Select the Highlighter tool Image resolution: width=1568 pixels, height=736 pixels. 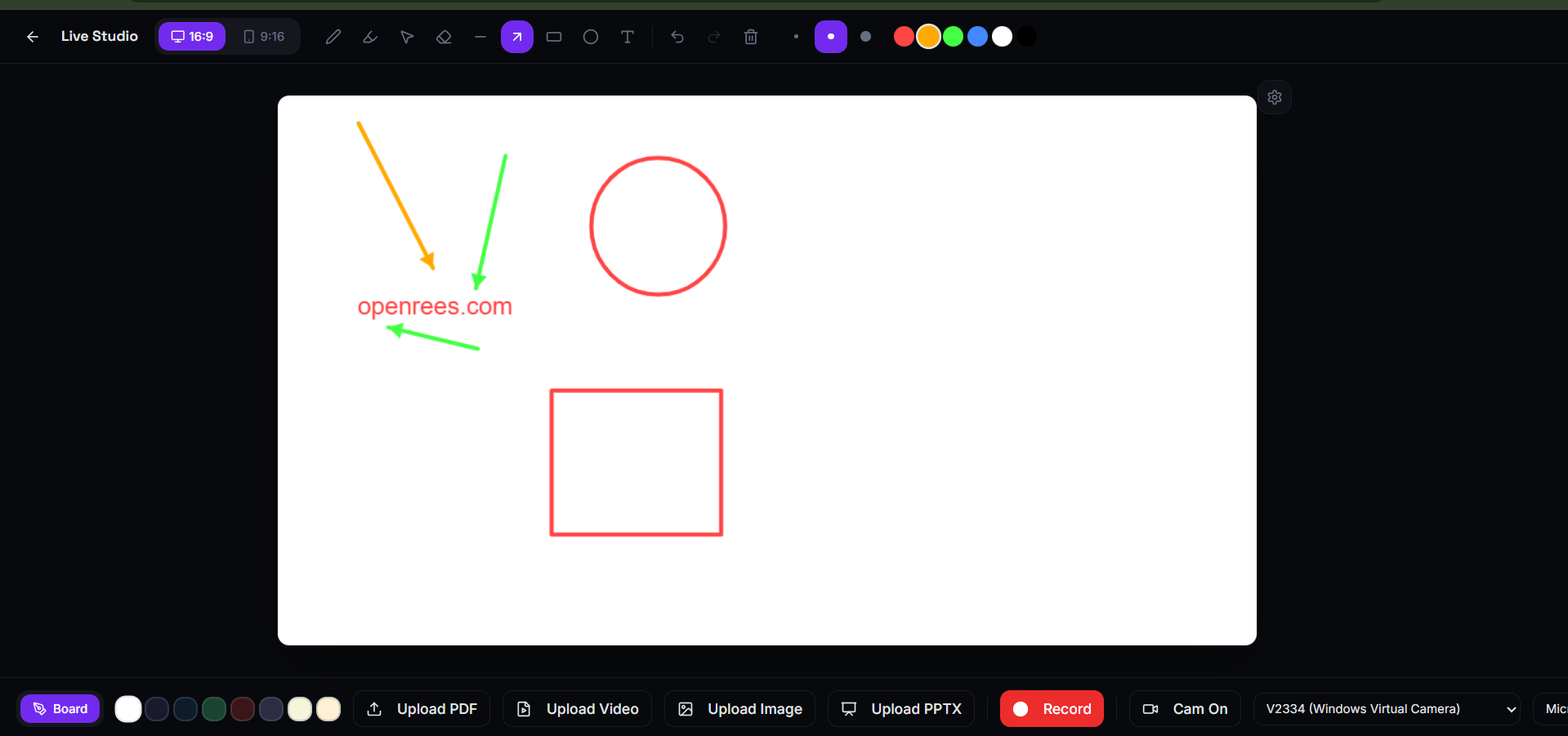click(x=370, y=37)
